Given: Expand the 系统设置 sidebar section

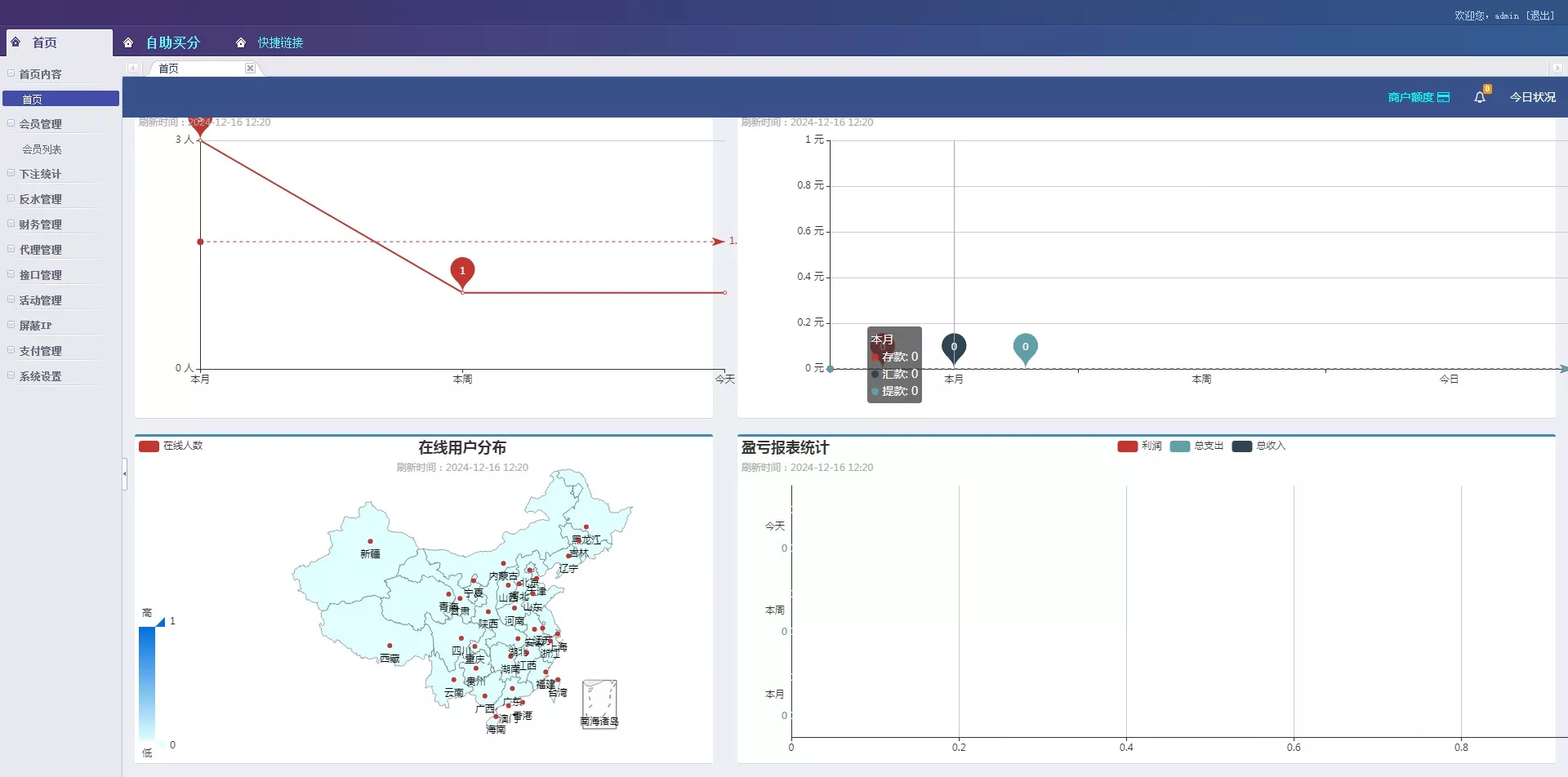Looking at the screenshot, I should pos(40,376).
